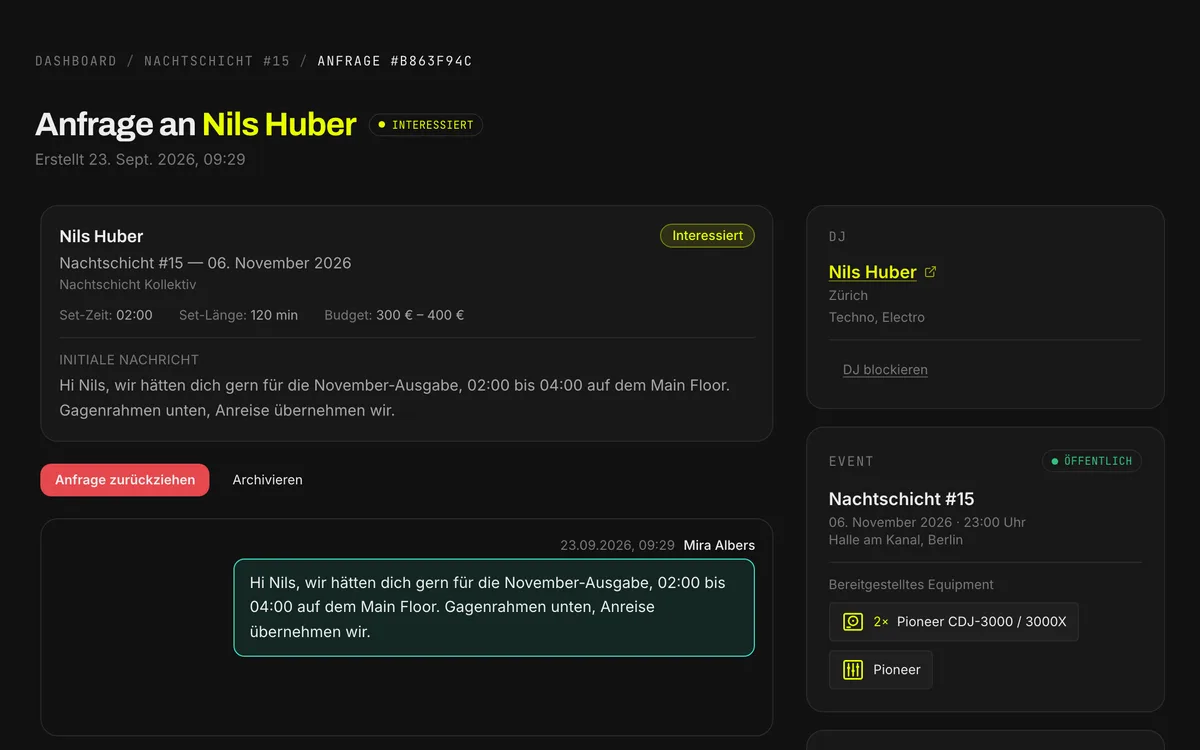This screenshot has height=750, width=1200.
Task: Select Pioneer CDJ-3000 / 3000X equipment chip
Action: point(954,622)
